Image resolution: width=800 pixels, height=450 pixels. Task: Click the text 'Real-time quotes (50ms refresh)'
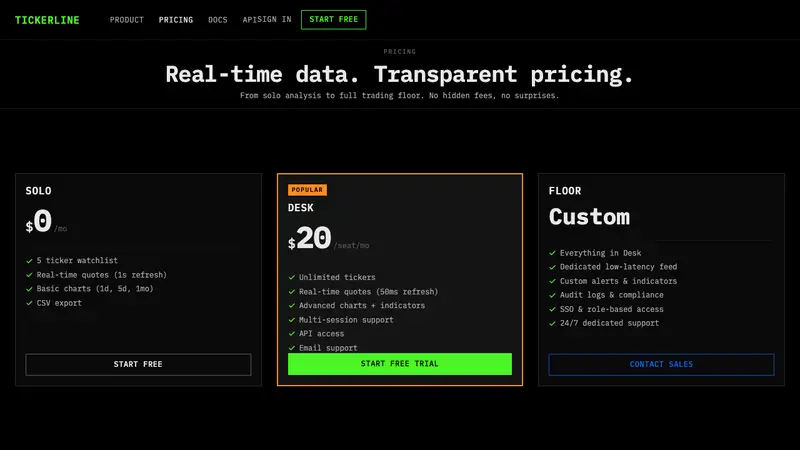pyautogui.click(x=368, y=292)
